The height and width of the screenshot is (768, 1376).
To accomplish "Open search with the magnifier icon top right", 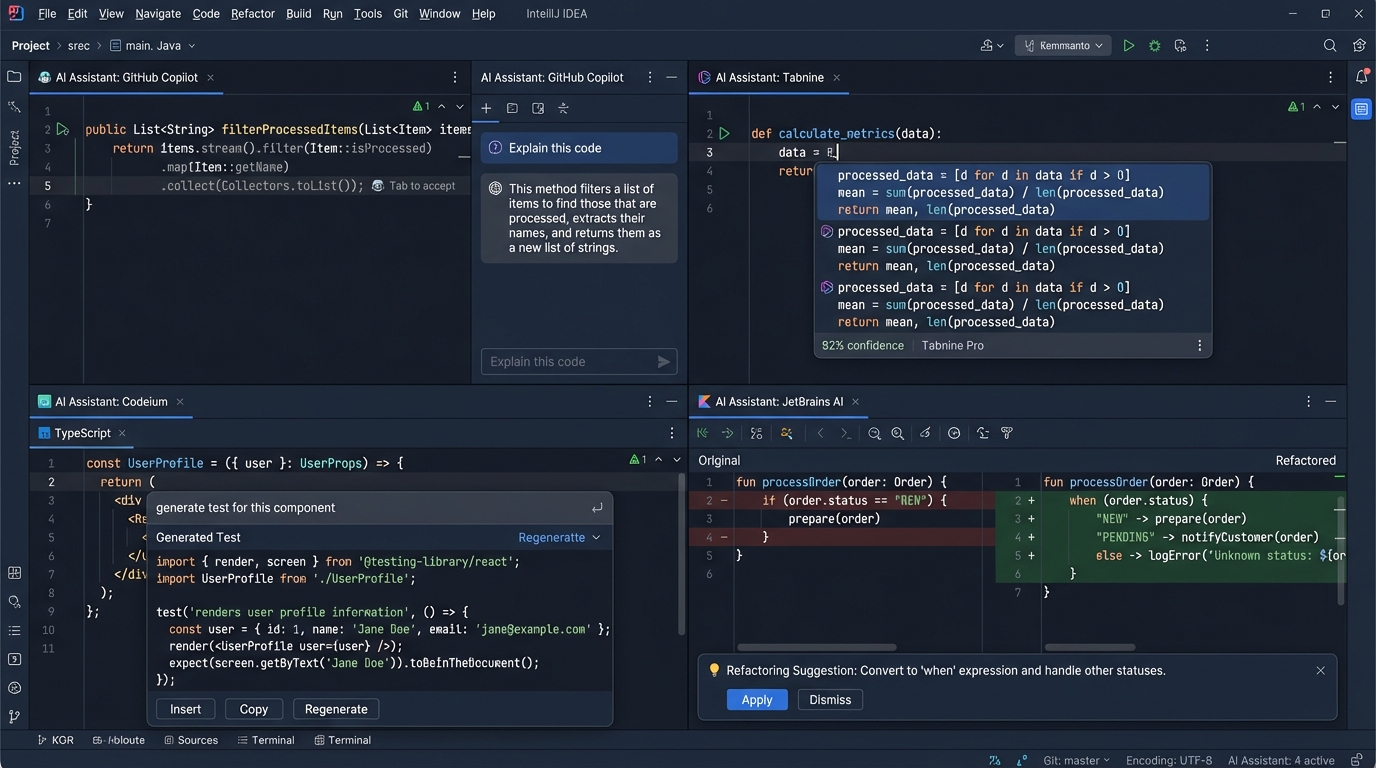I will coord(1330,45).
